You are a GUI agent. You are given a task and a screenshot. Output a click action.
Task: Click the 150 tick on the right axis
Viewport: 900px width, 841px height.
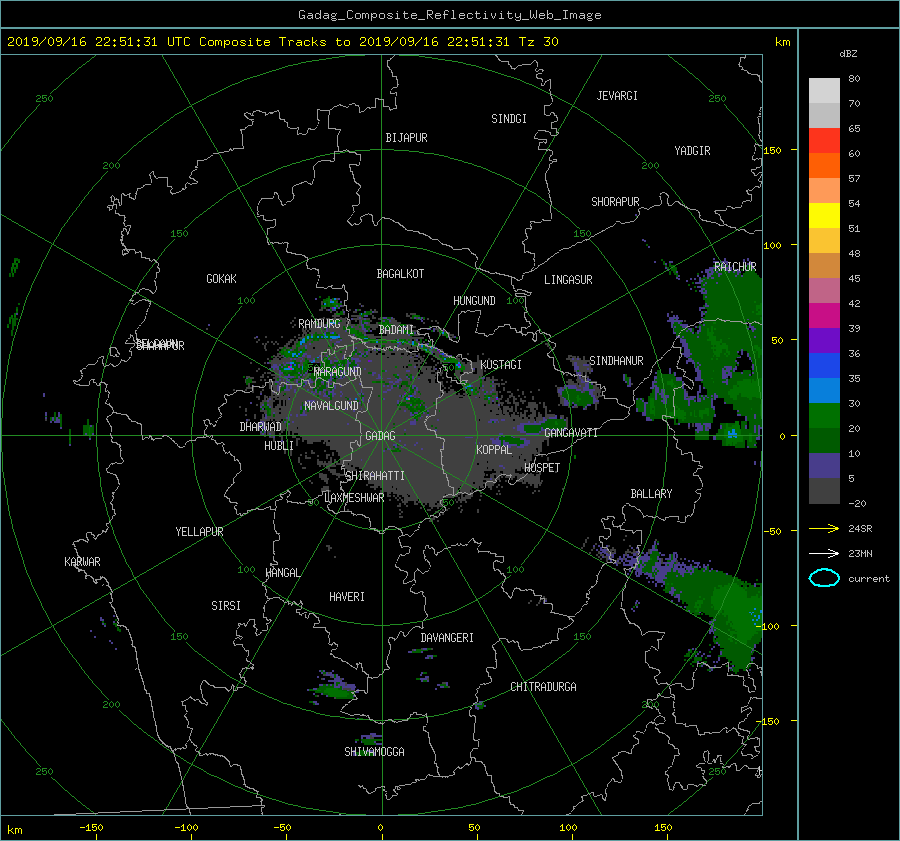pyautogui.click(x=772, y=150)
